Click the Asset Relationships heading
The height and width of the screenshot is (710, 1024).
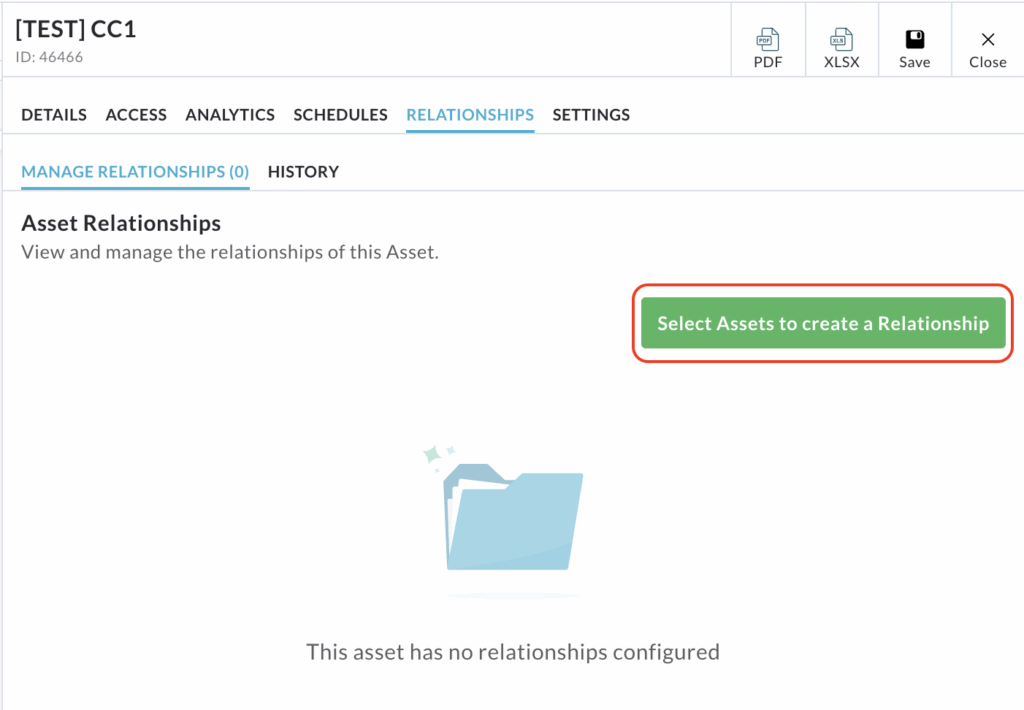click(x=121, y=223)
